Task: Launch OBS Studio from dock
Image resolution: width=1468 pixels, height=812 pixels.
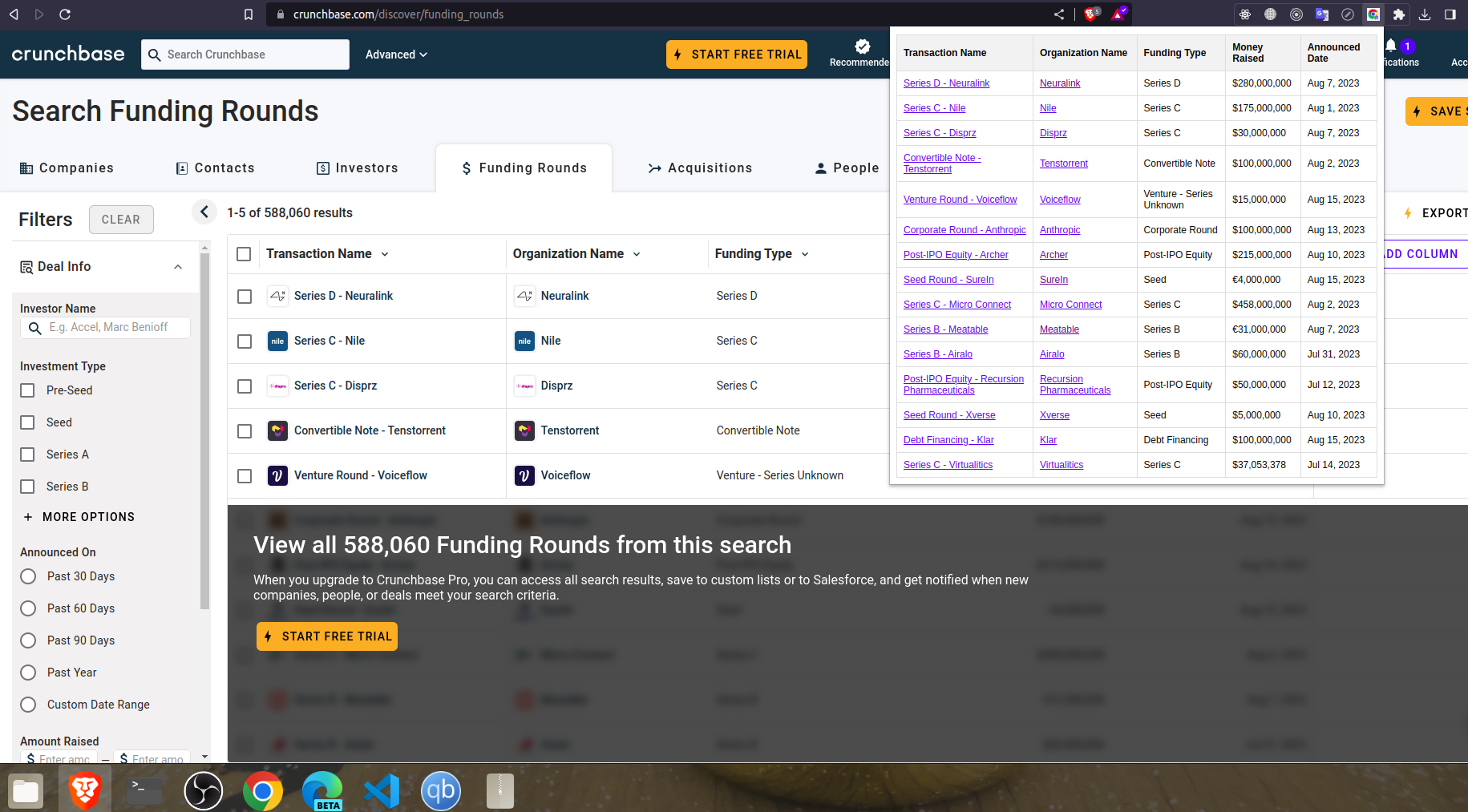Action: click(204, 790)
